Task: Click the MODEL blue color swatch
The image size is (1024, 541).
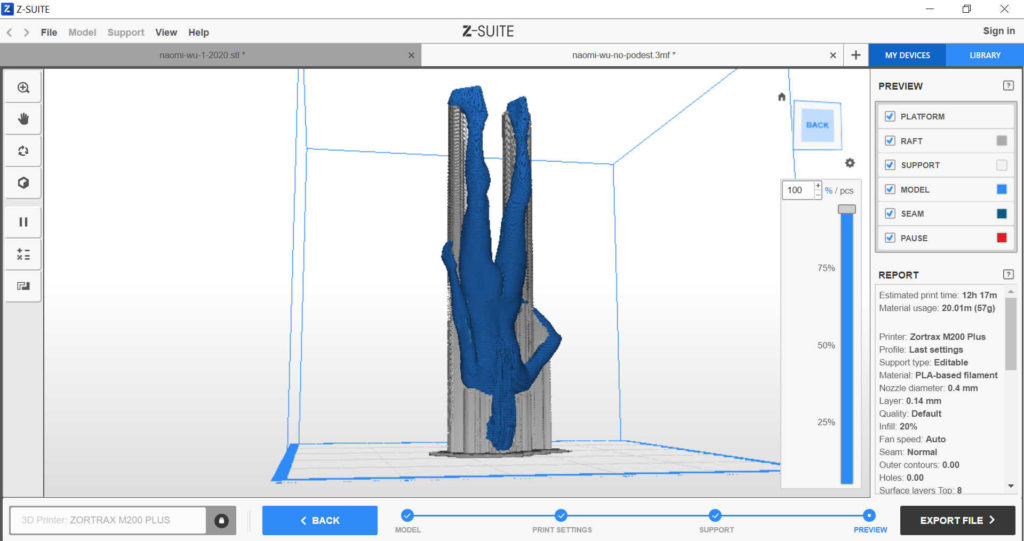Action: tap(1001, 189)
